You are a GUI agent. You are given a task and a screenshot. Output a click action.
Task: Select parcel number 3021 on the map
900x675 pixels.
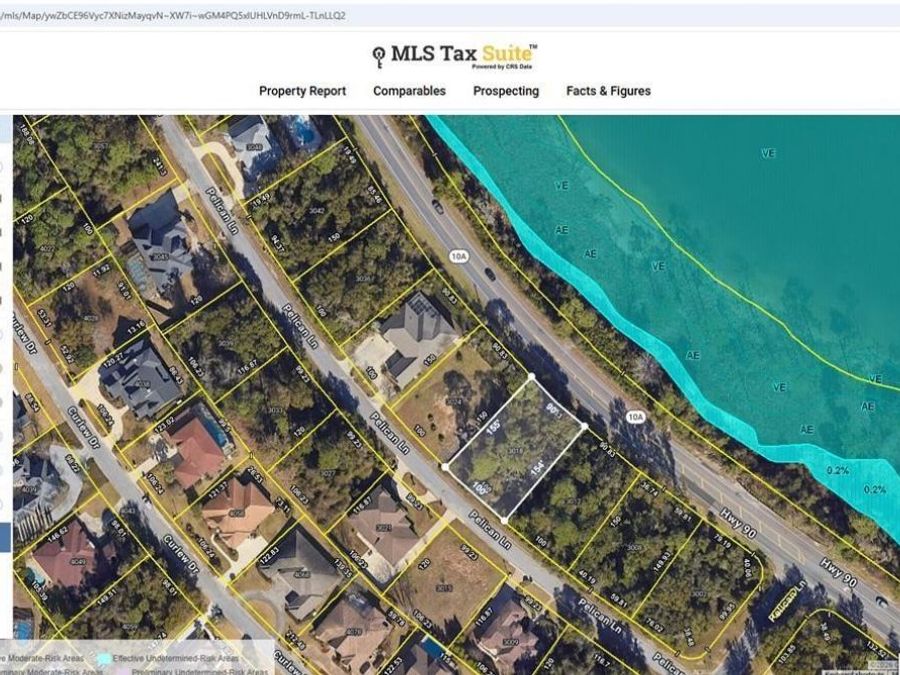385,527
